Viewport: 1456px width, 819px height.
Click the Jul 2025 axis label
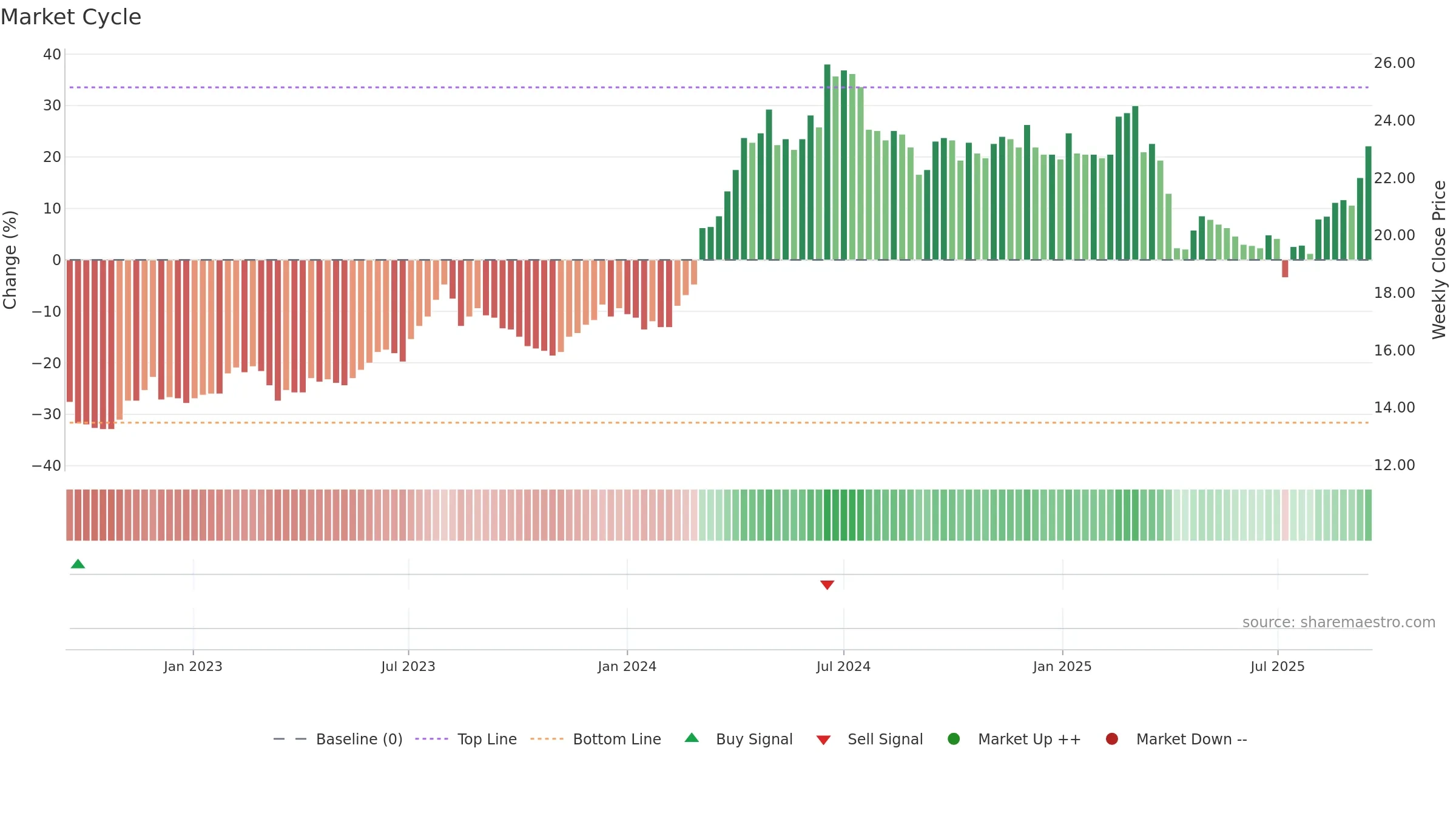pyautogui.click(x=1278, y=666)
